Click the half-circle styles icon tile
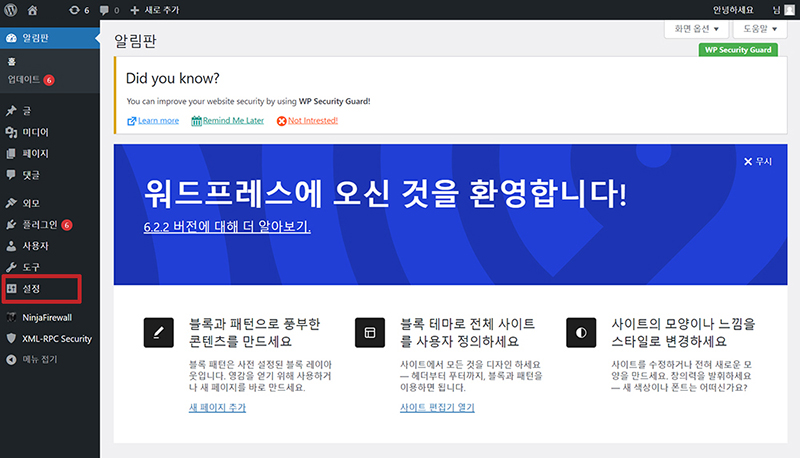This screenshot has height=458, width=800. point(581,333)
